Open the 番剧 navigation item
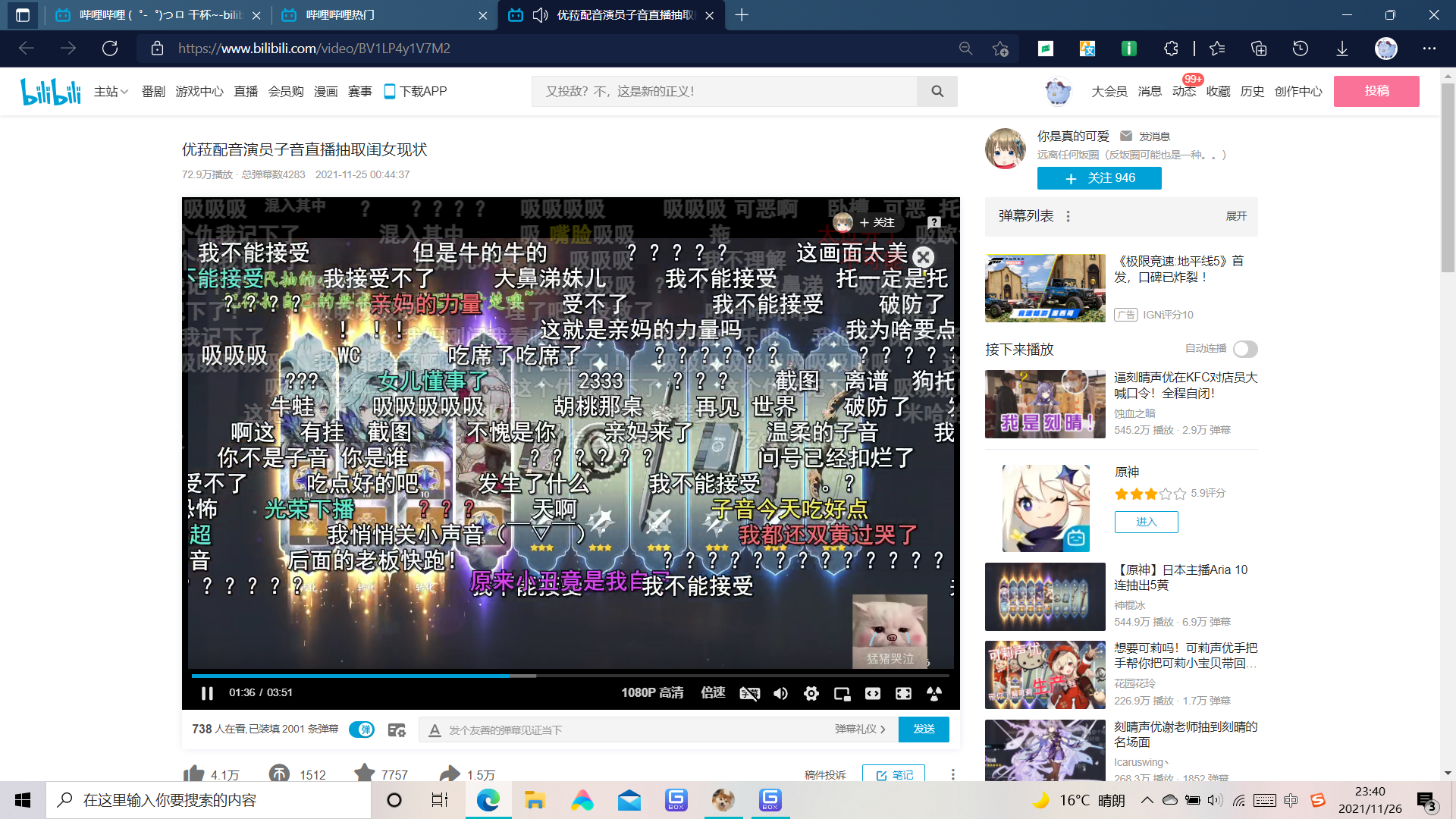 (x=153, y=91)
